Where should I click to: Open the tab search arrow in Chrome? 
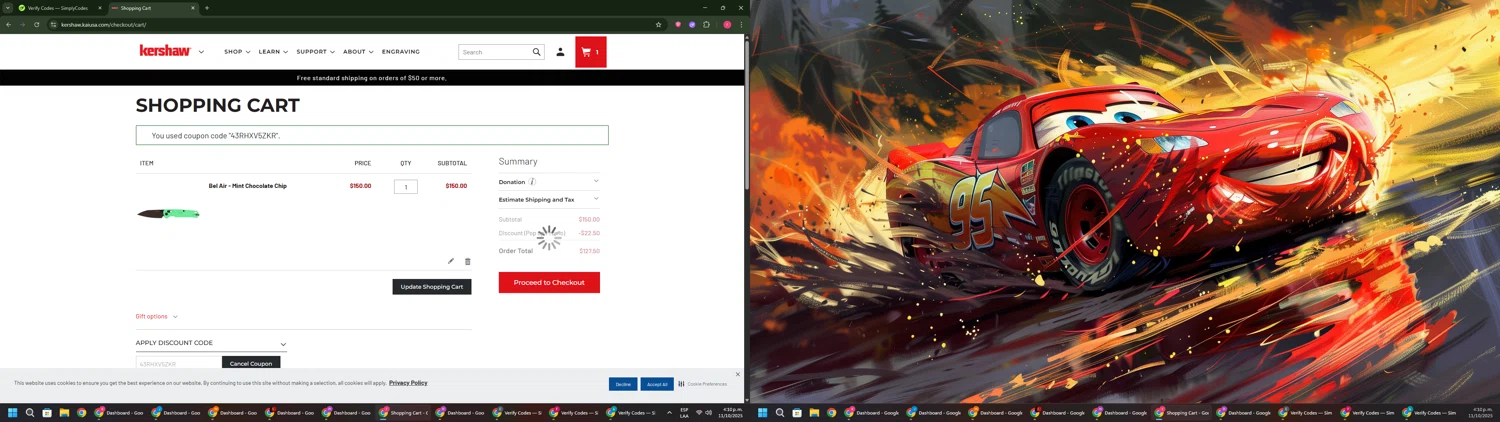point(7,8)
